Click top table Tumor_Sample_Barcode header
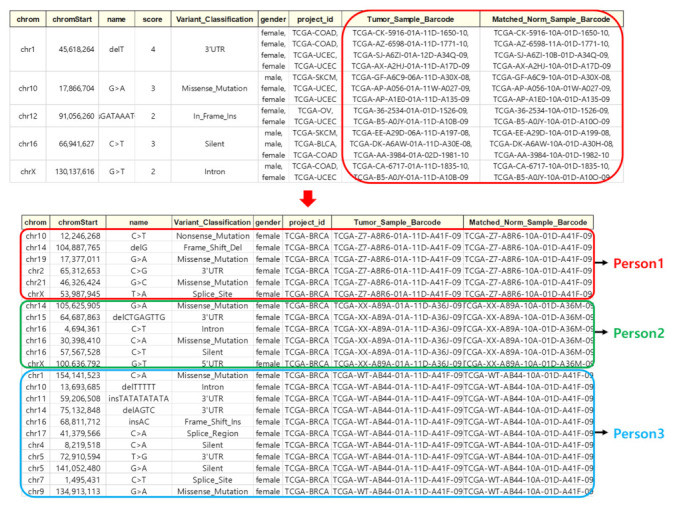This screenshot has height=506, width=673. [408, 19]
